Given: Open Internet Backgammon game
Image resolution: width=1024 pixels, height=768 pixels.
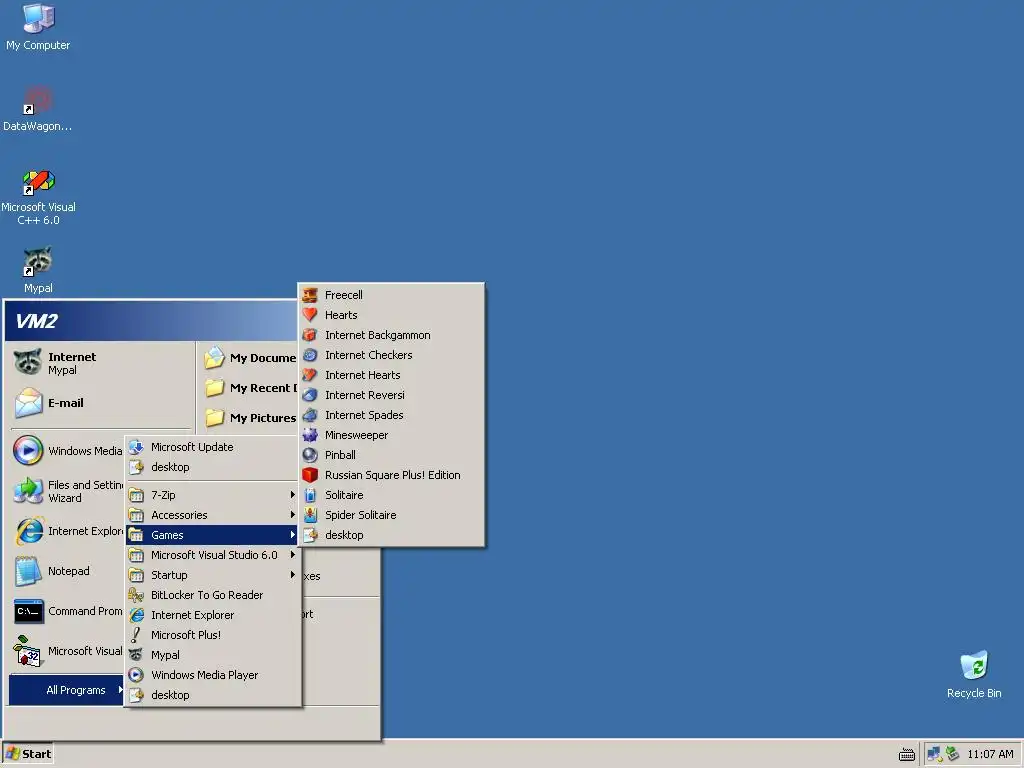Looking at the screenshot, I should pyautogui.click(x=391, y=335).
